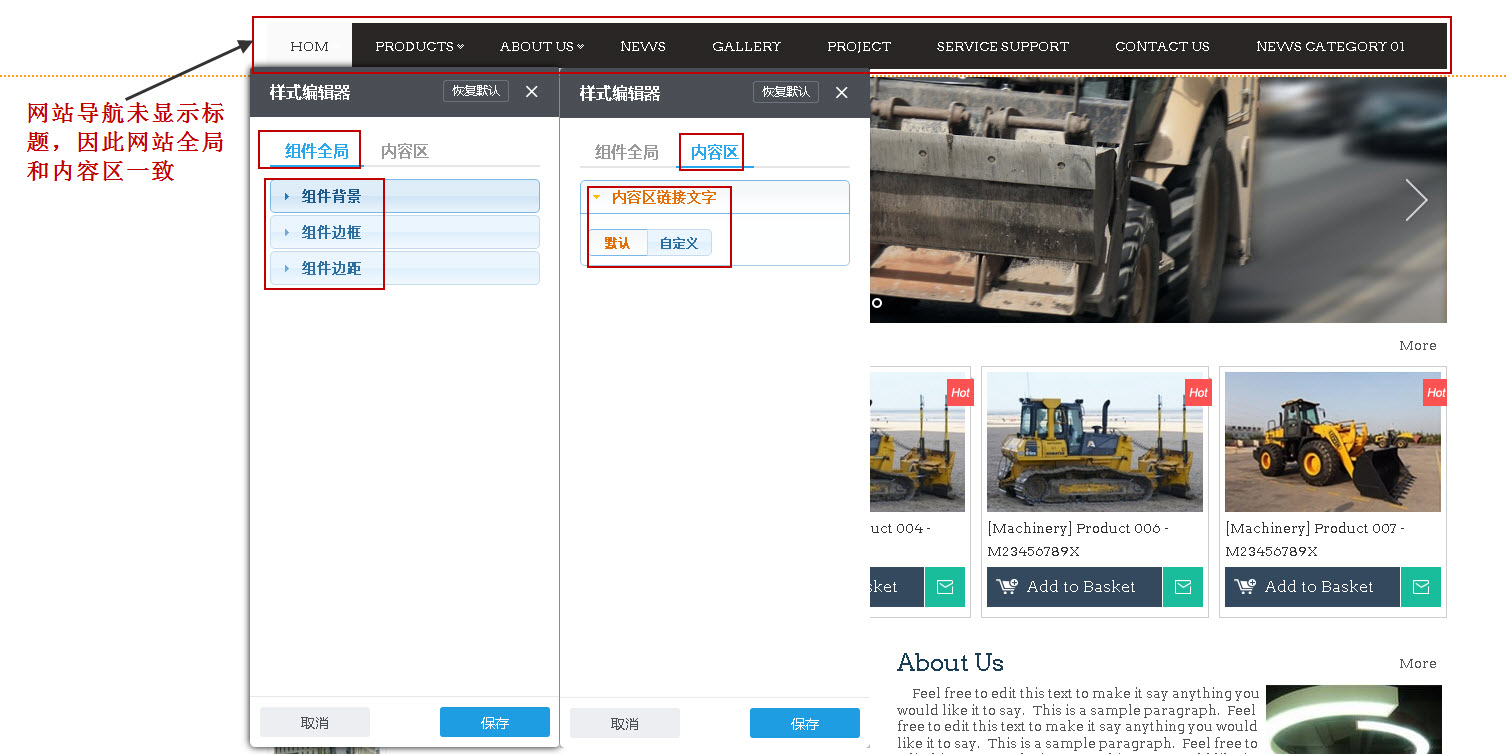Advance the banner with the next arrow

tap(1415, 200)
